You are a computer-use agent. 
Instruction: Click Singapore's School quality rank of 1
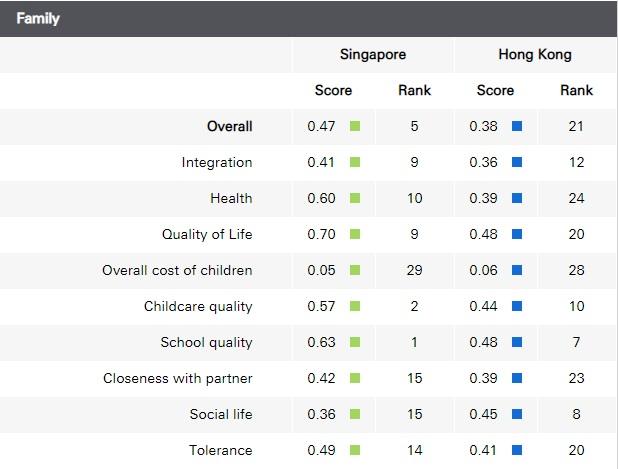pos(414,343)
